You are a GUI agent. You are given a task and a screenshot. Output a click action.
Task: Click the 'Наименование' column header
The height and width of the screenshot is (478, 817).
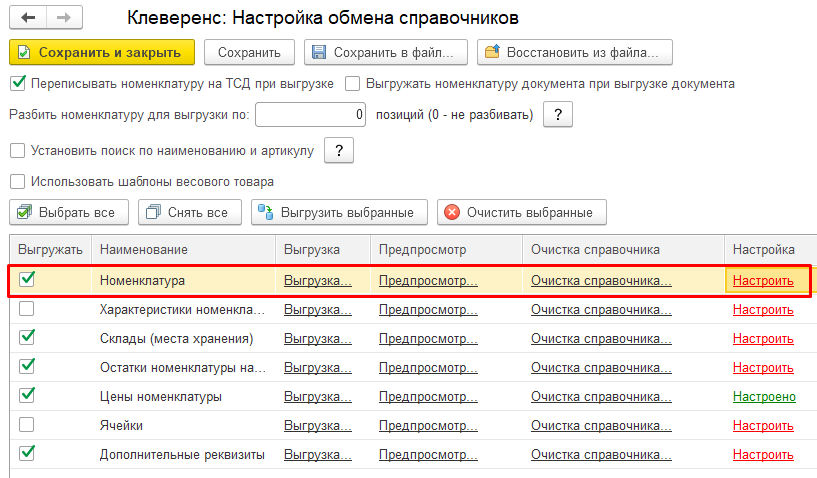[x=183, y=250]
